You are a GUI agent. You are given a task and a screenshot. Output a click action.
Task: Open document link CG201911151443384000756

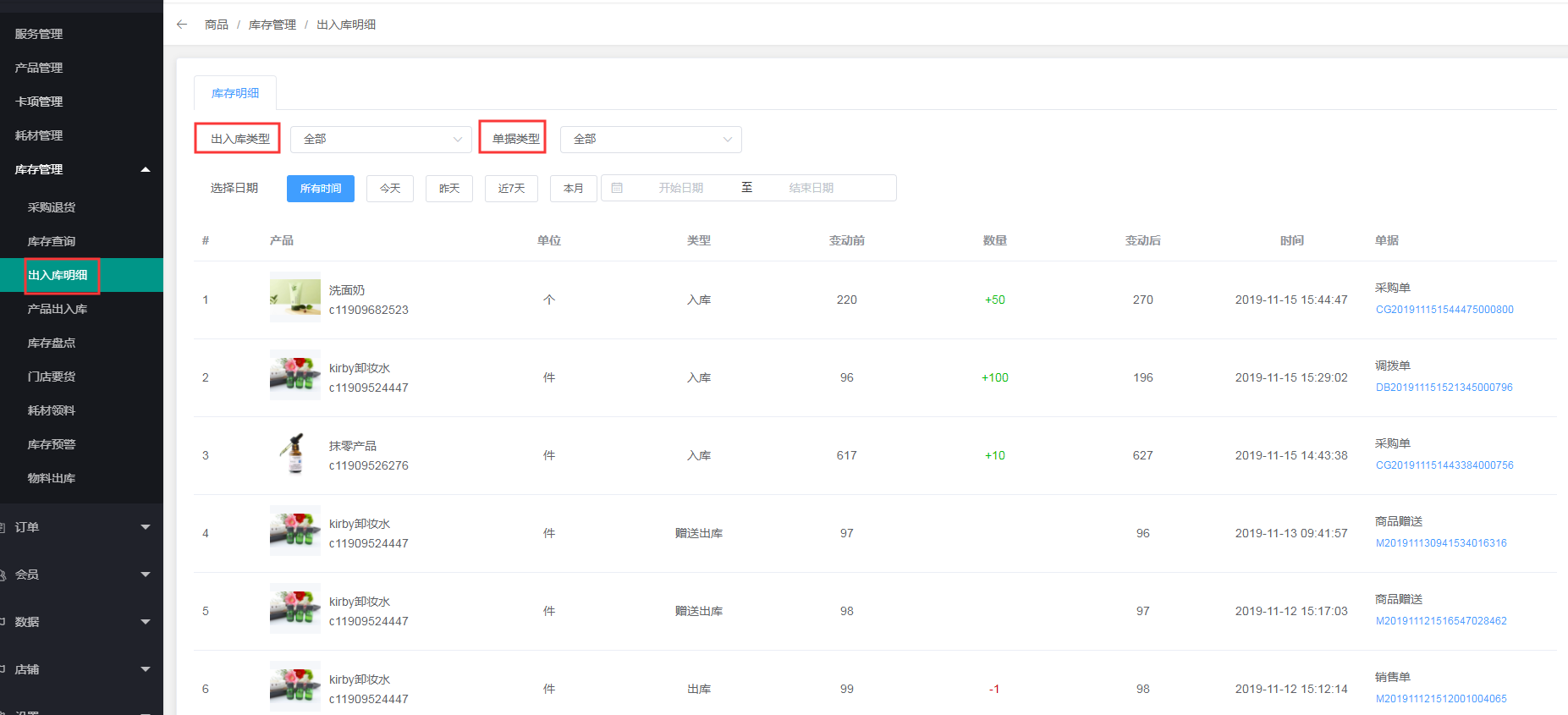(1444, 465)
